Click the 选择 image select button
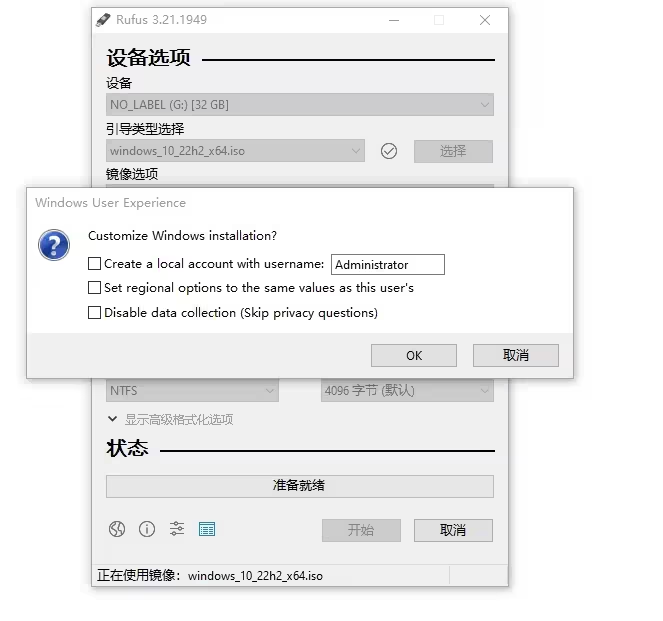Screen dimensions: 663x621 453,151
